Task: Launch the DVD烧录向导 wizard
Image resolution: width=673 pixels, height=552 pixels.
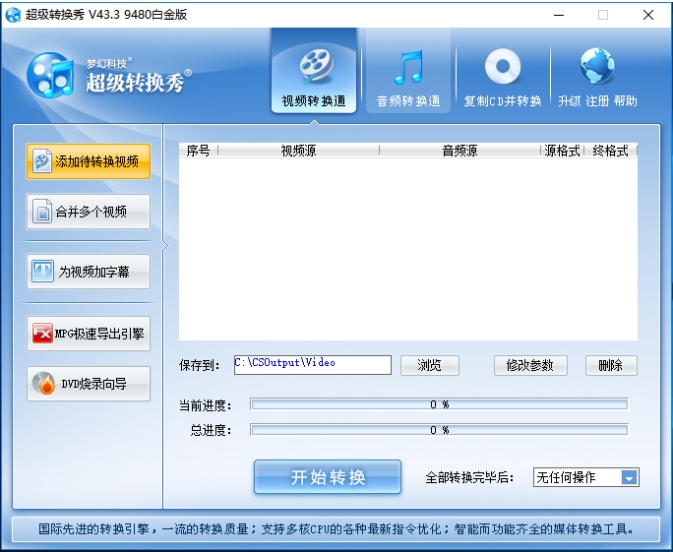Action: pos(88,384)
